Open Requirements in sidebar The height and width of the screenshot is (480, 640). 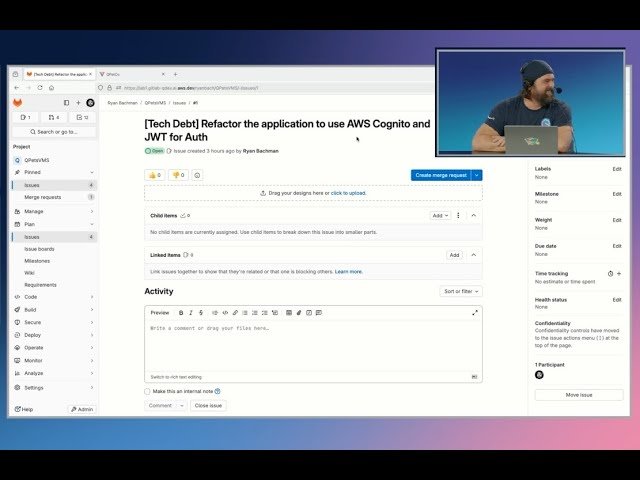[40, 285]
